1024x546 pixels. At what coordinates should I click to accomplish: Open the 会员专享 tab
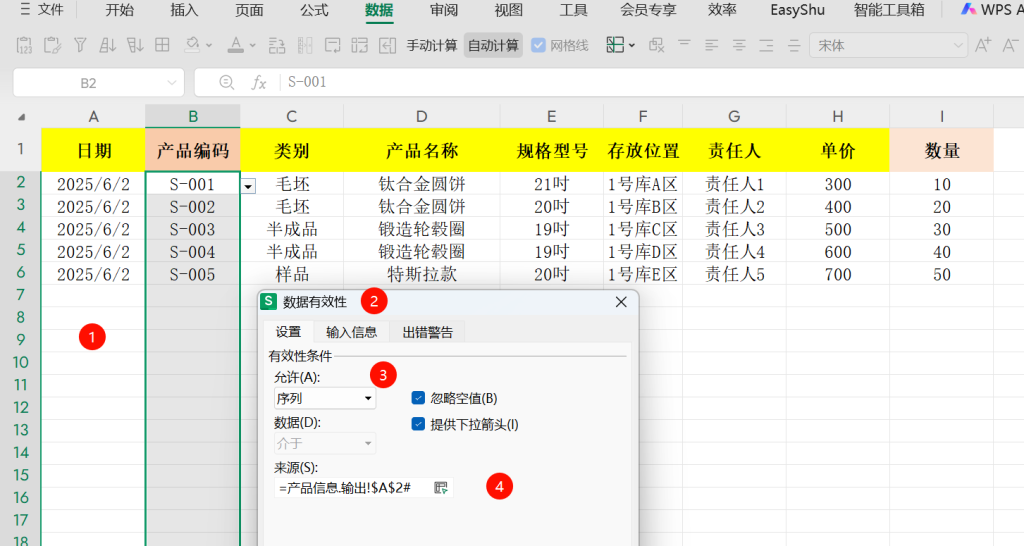tap(648, 10)
